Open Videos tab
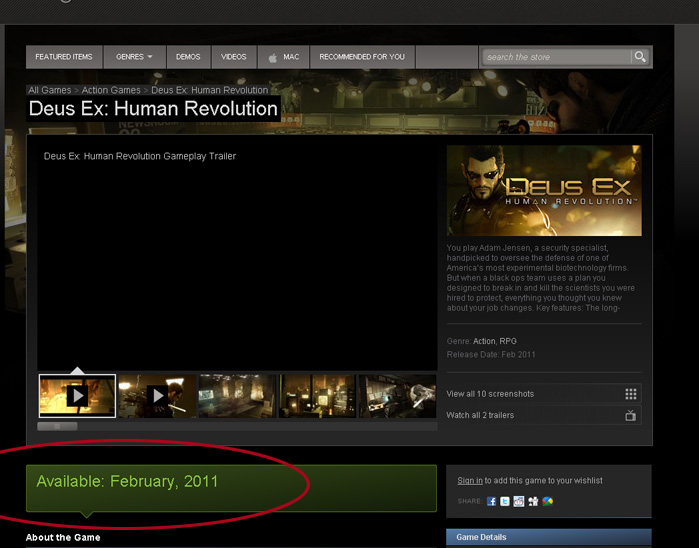The width and height of the screenshot is (699, 548). click(x=234, y=57)
